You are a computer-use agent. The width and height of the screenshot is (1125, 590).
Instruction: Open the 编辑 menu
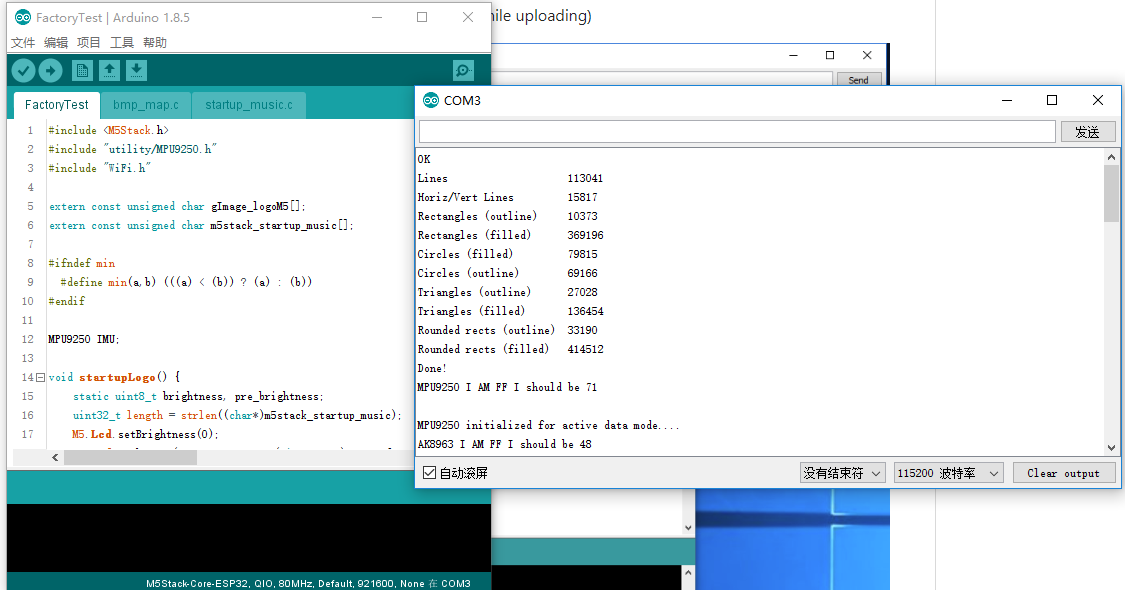pyautogui.click(x=56, y=42)
